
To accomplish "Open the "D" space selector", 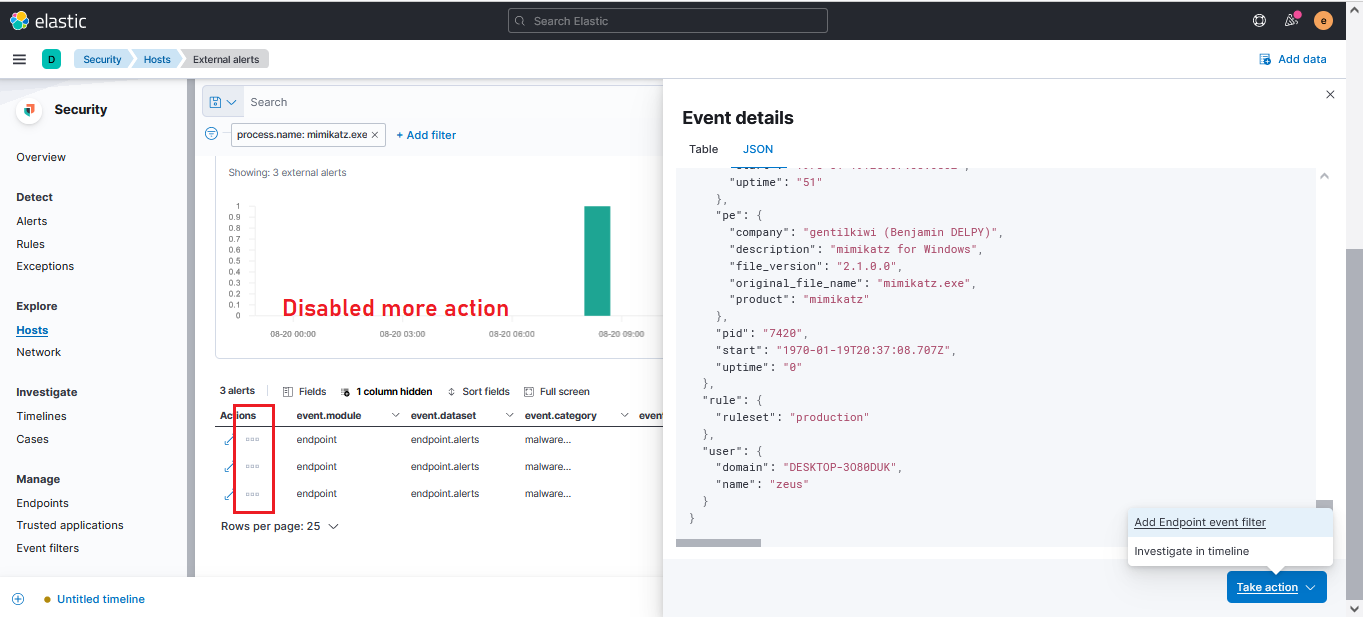I will click(x=51, y=59).
